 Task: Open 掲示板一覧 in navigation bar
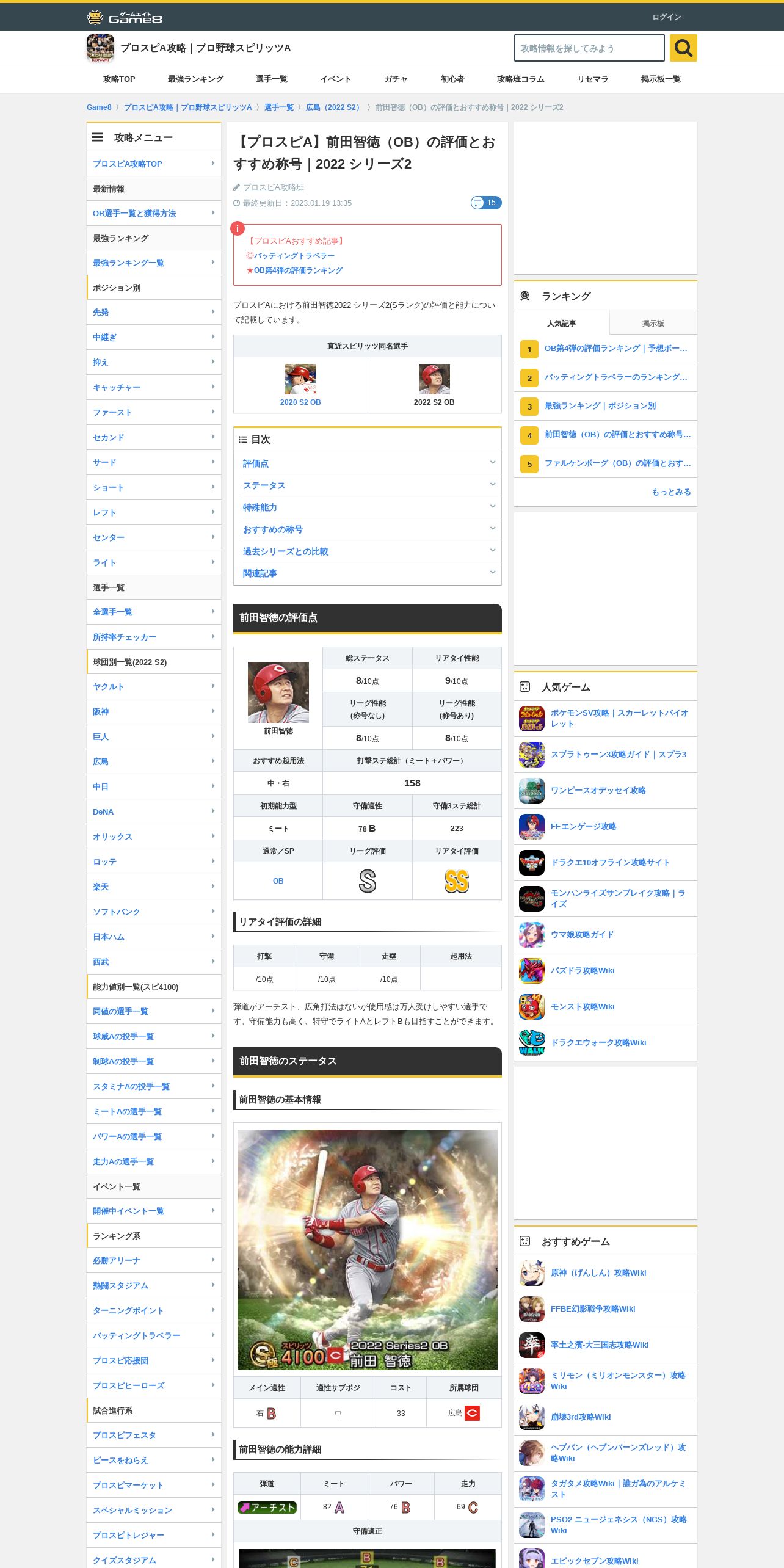pyautogui.click(x=661, y=79)
